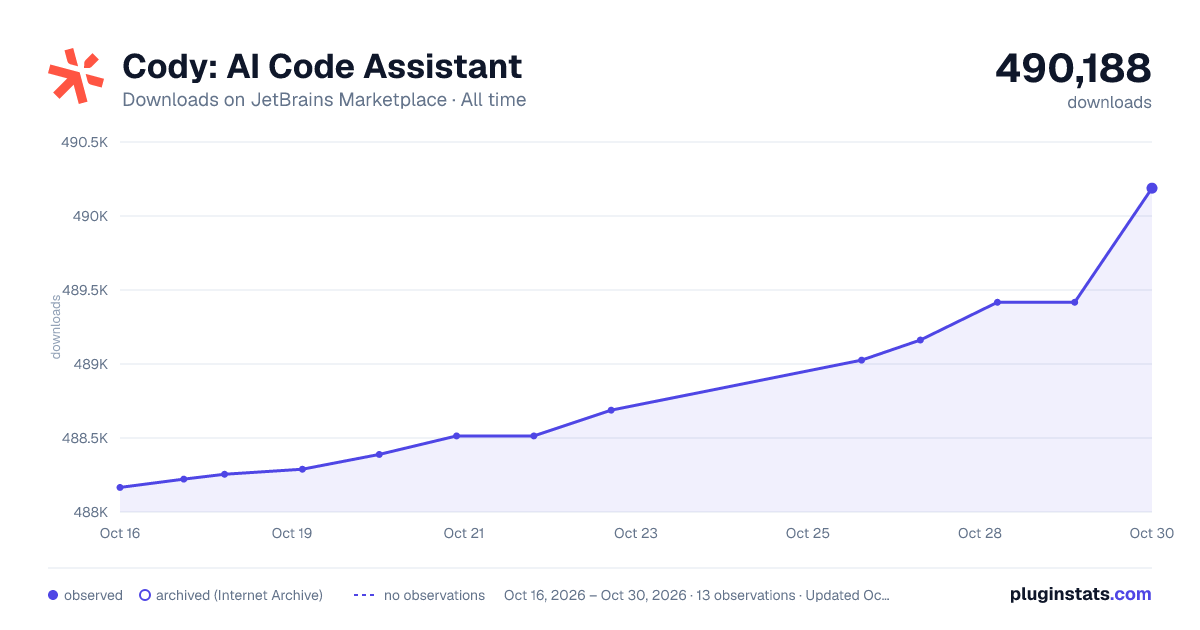The image size is (1200, 630).
Task: Click the Oct 21 x-axis label
Action: pyautogui.click(x=464, y=533)
